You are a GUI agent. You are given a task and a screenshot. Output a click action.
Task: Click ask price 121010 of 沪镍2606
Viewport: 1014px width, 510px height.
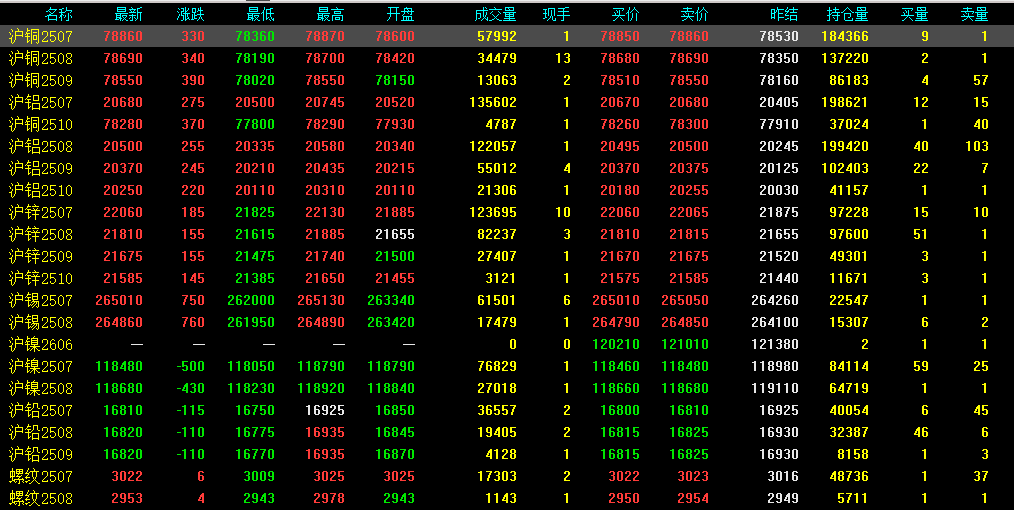tap(685, 345)
